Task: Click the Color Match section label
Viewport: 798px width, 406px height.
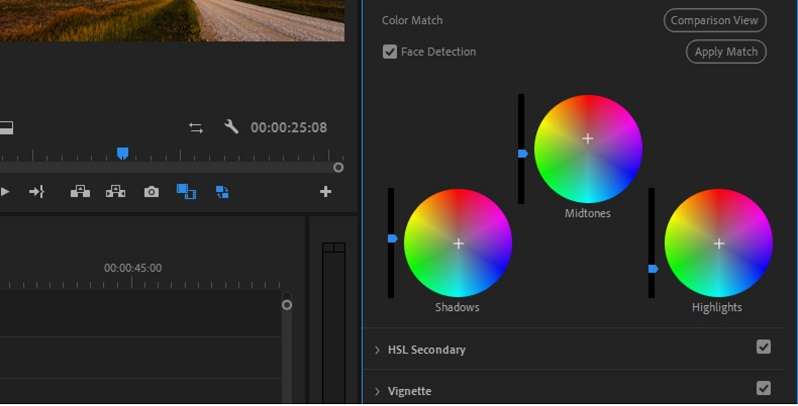Action: (412, 20)
